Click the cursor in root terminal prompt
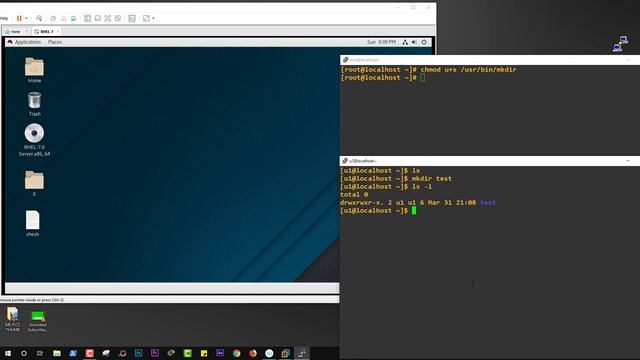This screenshot has width=640, height=360. (x=423, y=78)
